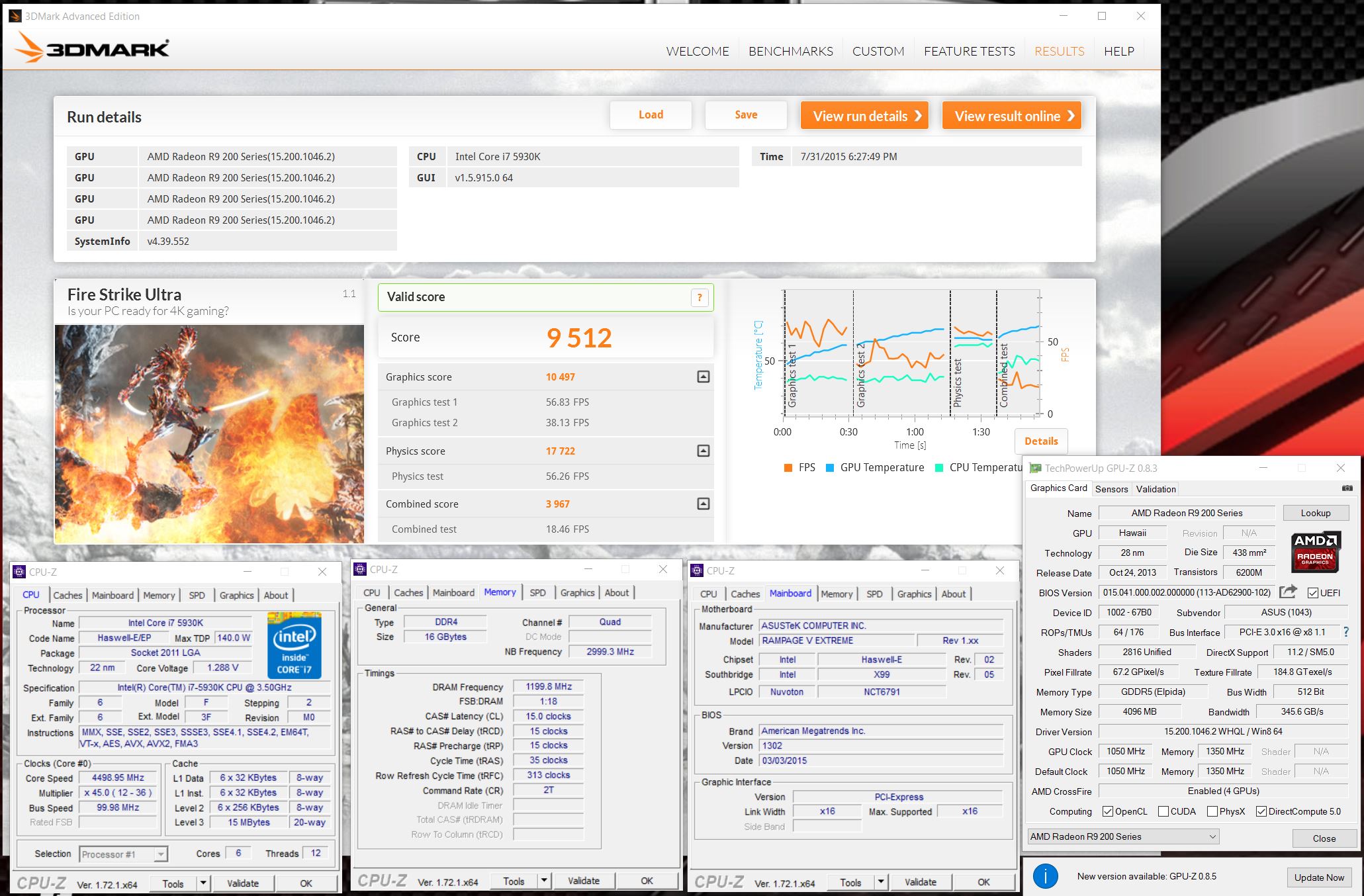Toggle the CUDA checkbox in GPU-Z
This screenshot has height=896, width=1364.
pos(1163,811)
